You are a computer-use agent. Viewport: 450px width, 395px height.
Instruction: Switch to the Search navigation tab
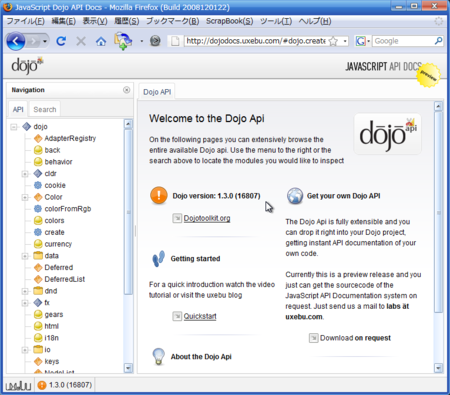(x=45, y=109)
